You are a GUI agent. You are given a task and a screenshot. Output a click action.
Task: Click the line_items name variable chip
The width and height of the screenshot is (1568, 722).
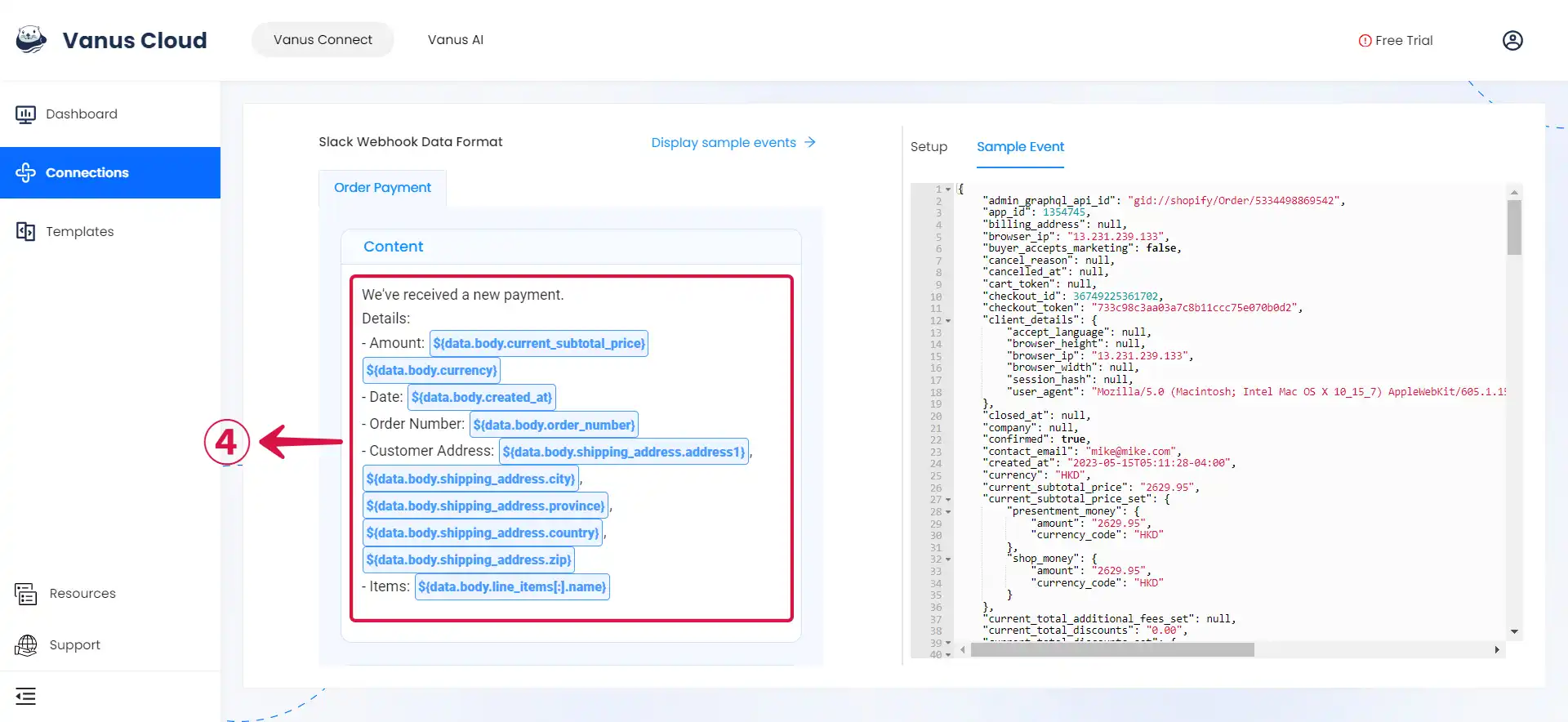pos(512,586)
